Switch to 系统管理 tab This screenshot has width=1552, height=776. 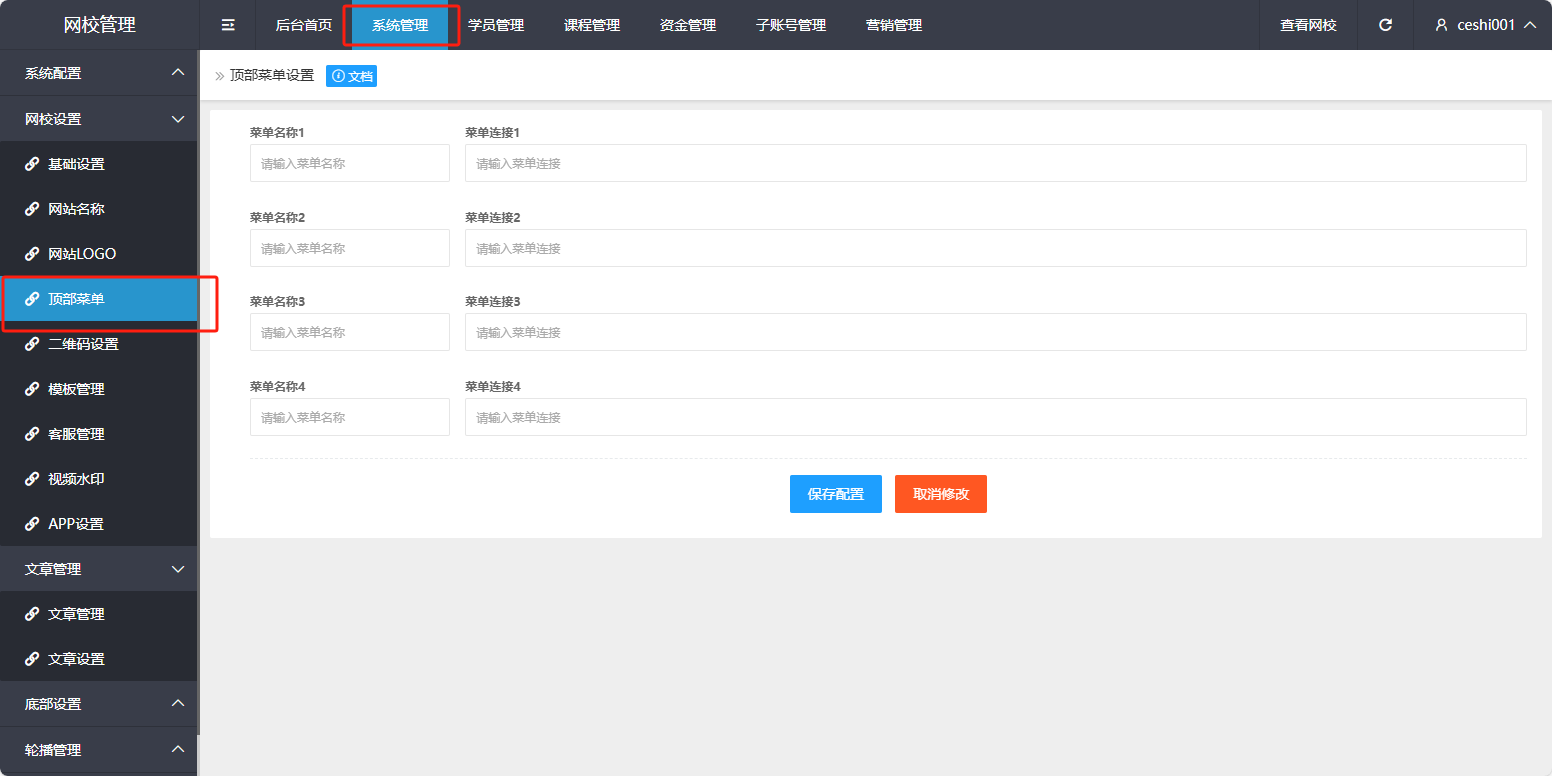tap(400, 25)
